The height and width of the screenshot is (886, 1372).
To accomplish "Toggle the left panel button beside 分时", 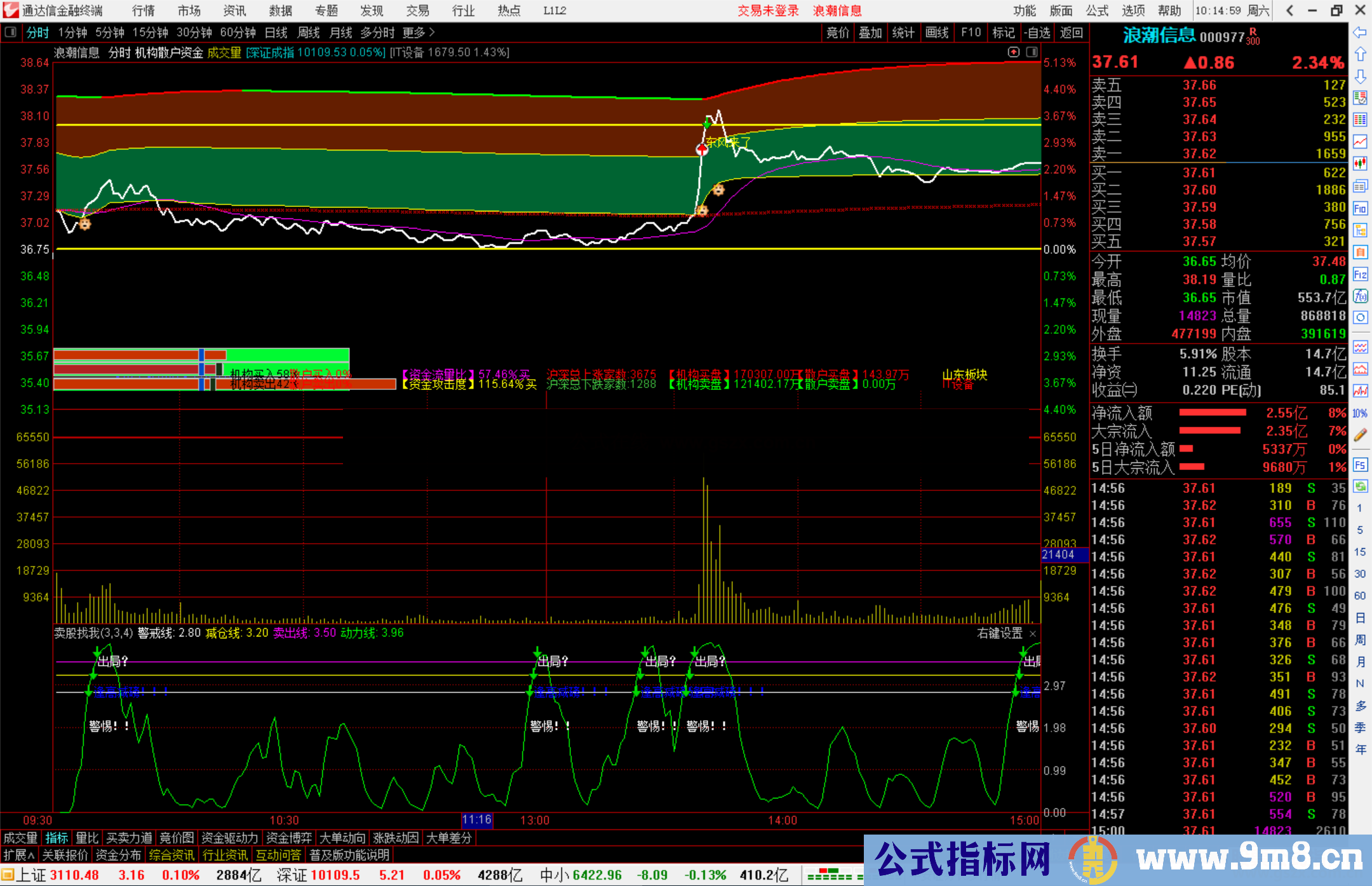I will pyautogui.click(x=11, y=32).
